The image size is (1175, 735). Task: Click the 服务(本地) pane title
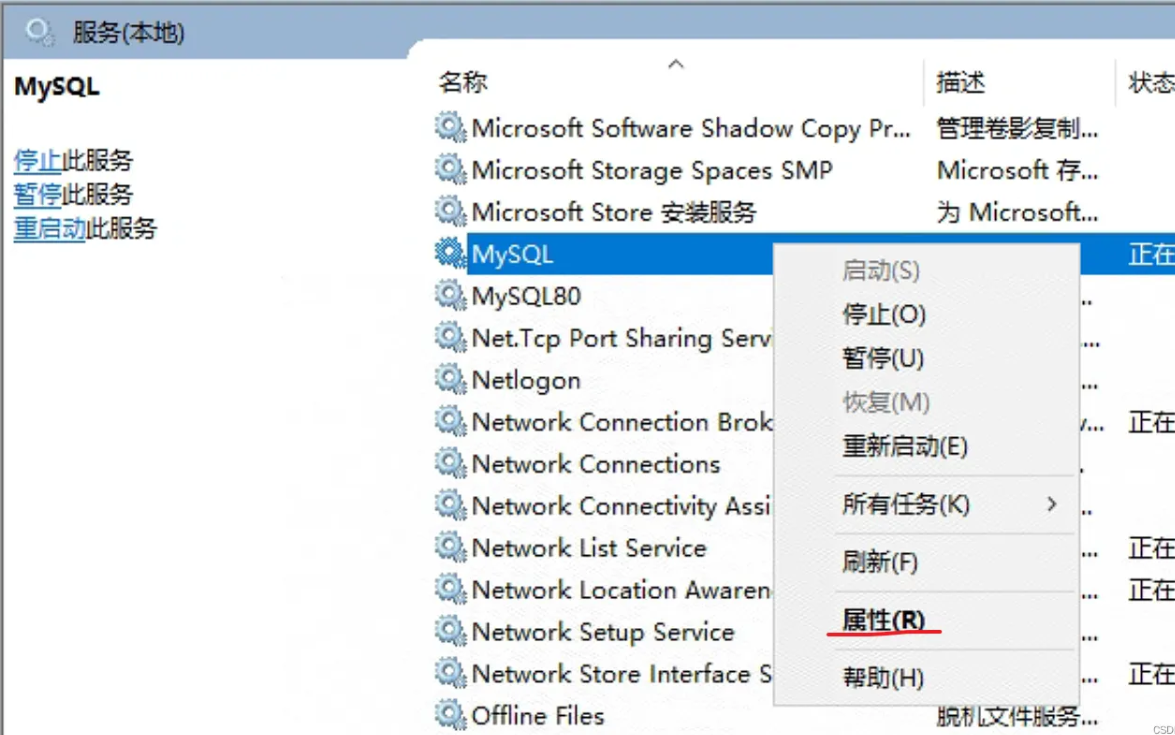click(x=128, y=32)
